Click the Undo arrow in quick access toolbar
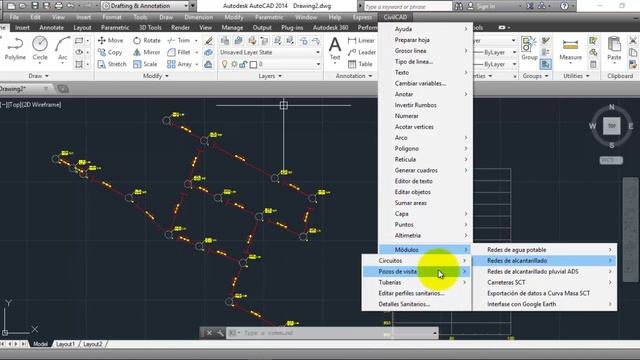The image size is (640, 360). (71, 6)
